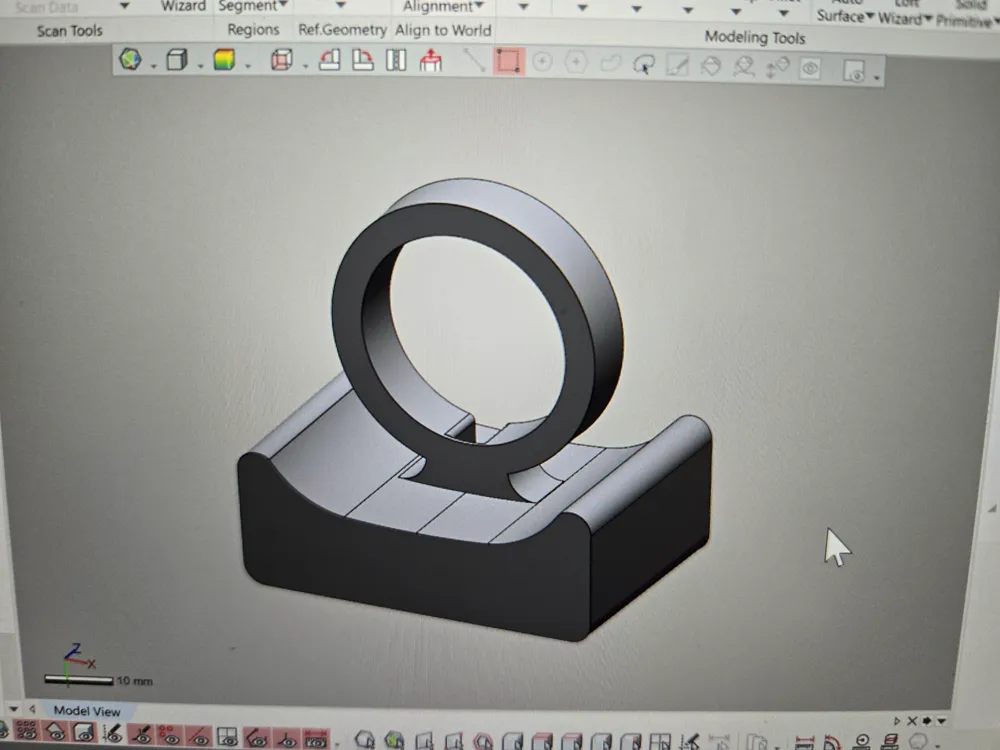The height and width of the screenshot is (750, 1000).
Task: Click the body display cube icon
Action: click(x=177, y=60)
